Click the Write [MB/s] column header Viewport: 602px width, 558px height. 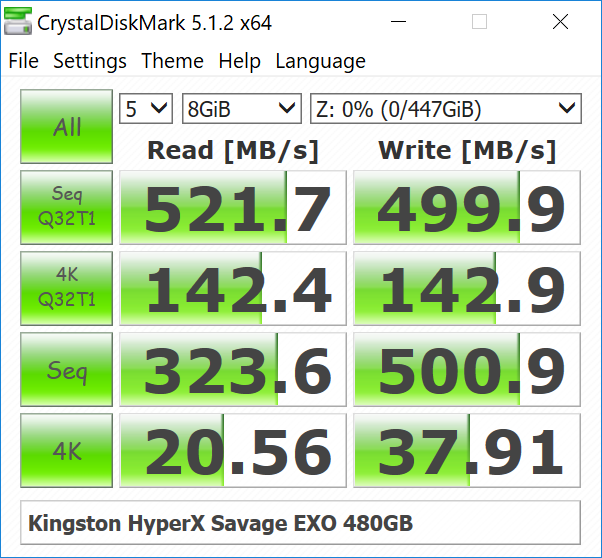(x=467, y=151)
